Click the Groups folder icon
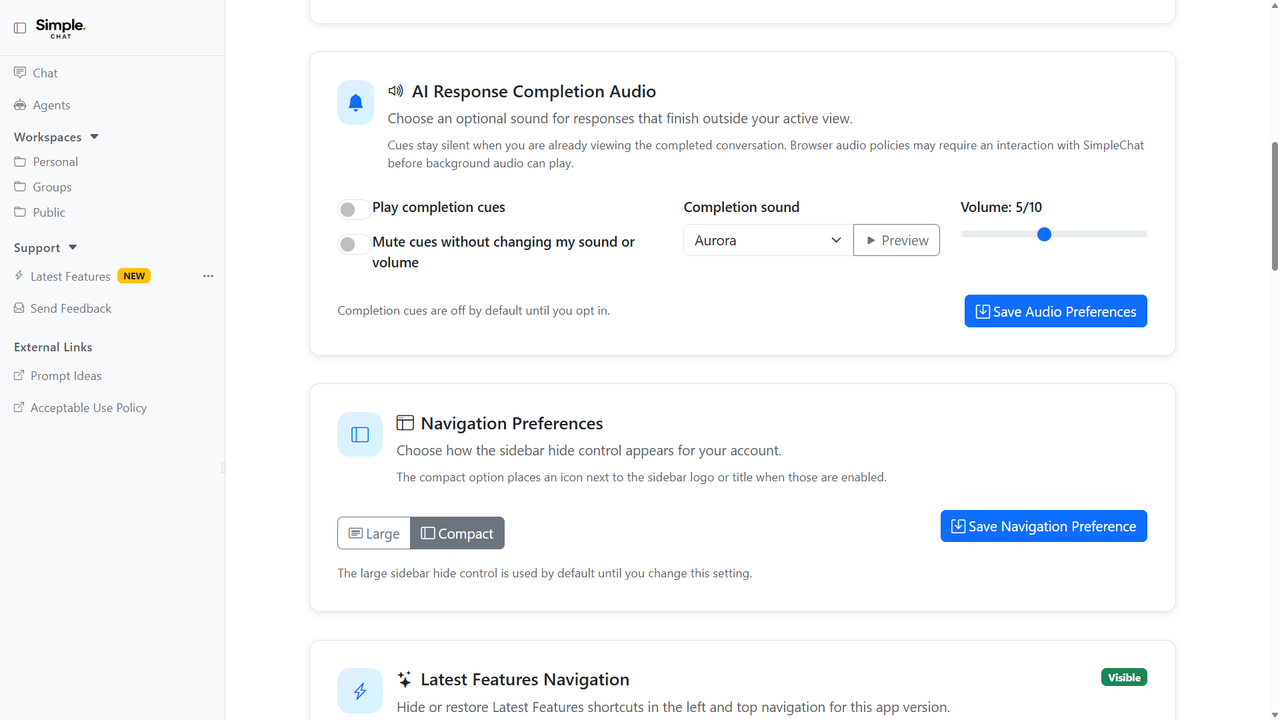 20,187
